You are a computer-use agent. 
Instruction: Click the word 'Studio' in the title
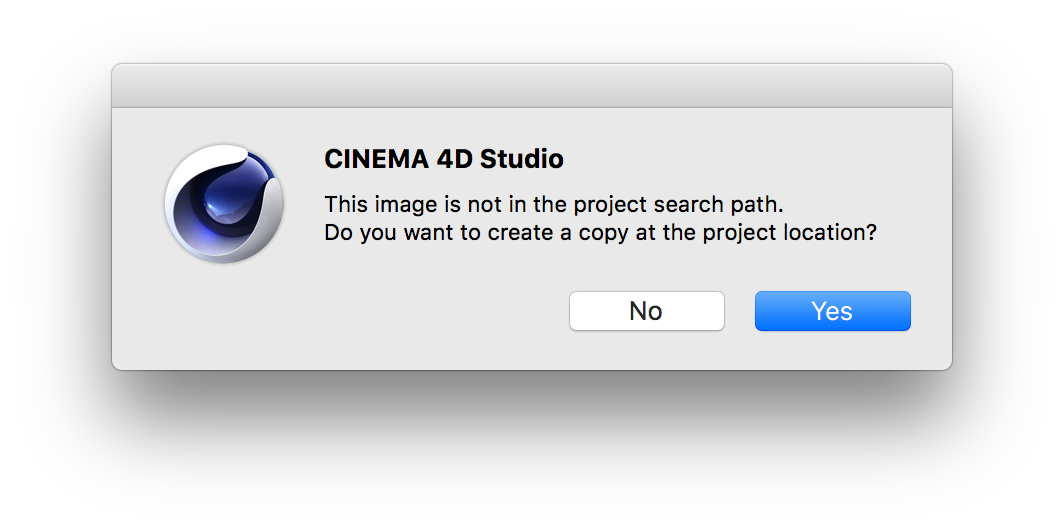(522, 159)
